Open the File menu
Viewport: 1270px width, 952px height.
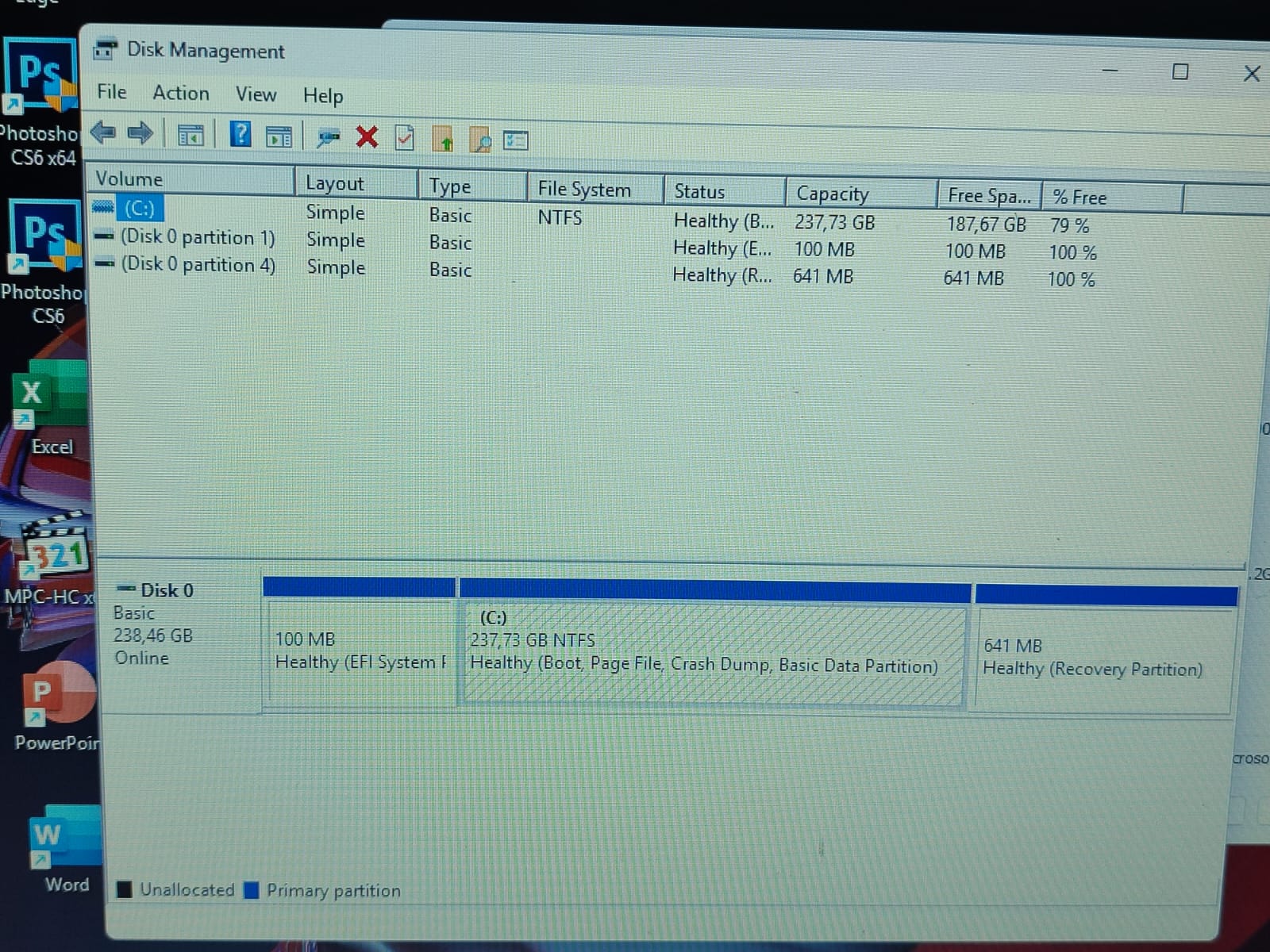click(112, 92)
